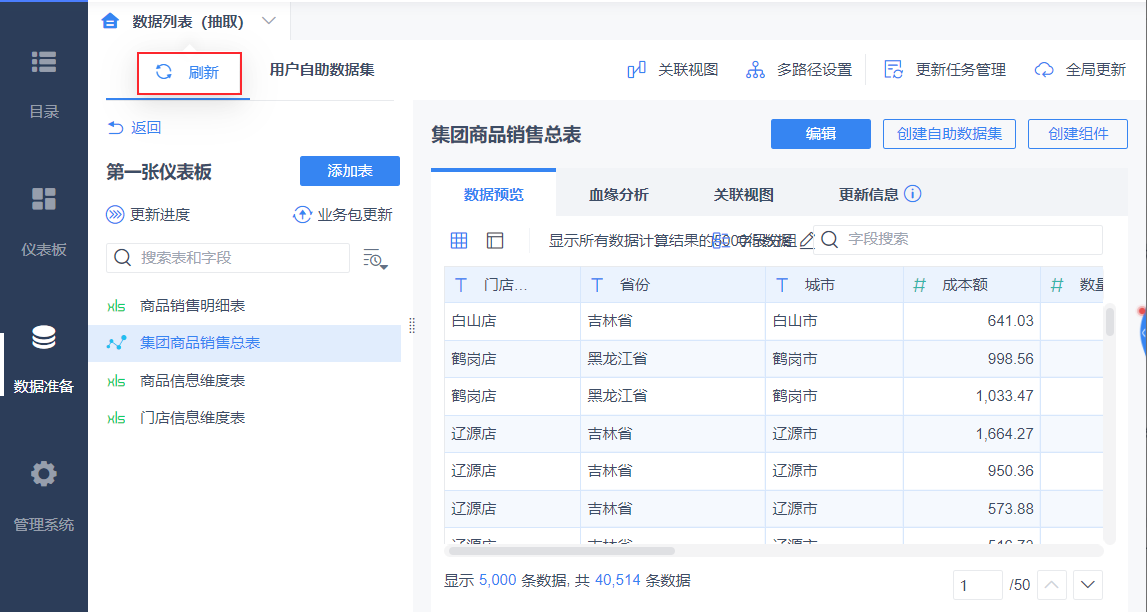Click the 5,000 displayed rows number

point(497,581)
